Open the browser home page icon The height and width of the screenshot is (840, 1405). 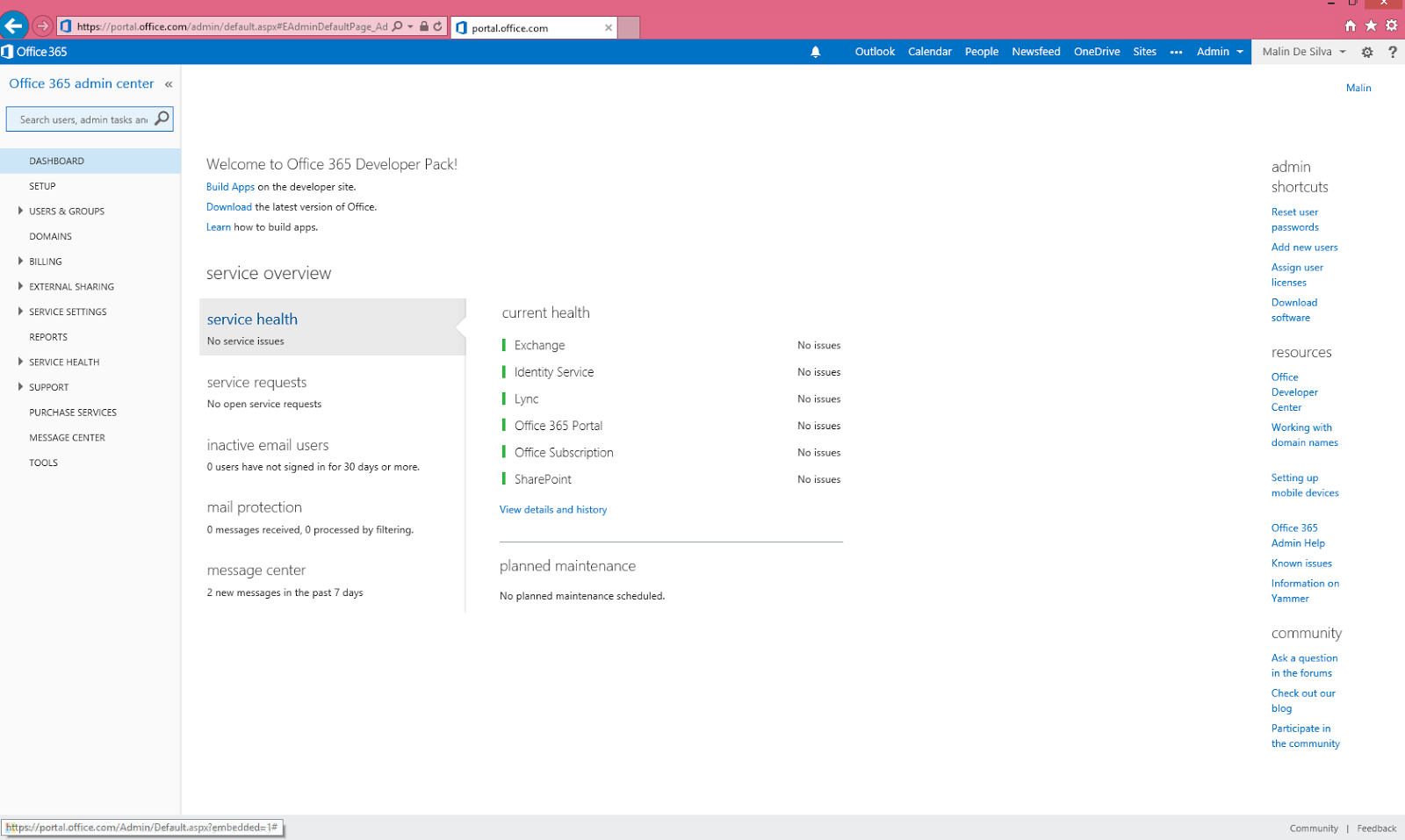click(1351, 25)
